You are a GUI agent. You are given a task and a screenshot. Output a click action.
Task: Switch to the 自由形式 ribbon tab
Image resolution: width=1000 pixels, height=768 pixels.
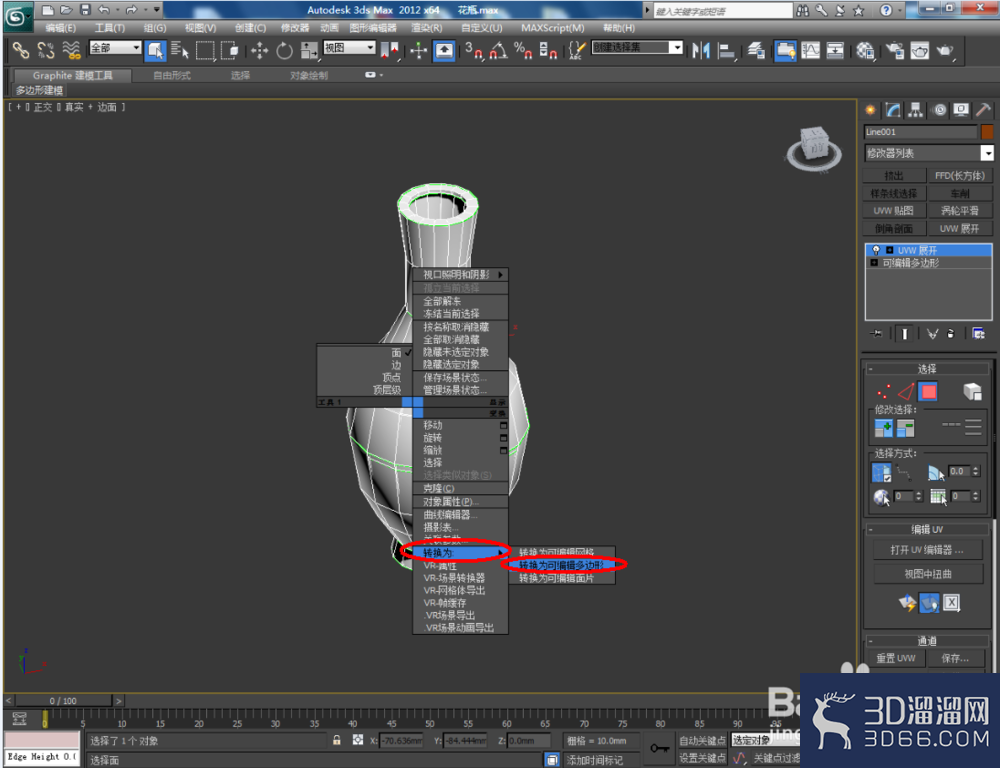click(172, 75)
